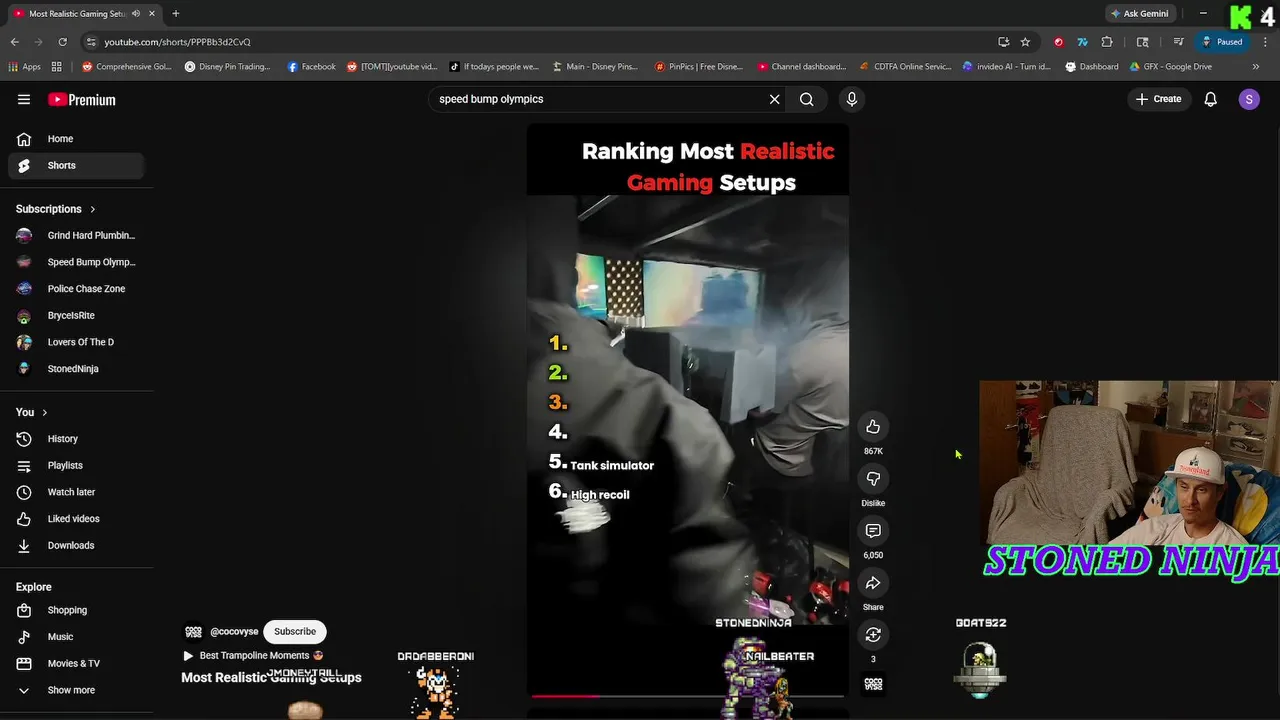
Task: Open Movies & TV in Explore
Action: 76,663
